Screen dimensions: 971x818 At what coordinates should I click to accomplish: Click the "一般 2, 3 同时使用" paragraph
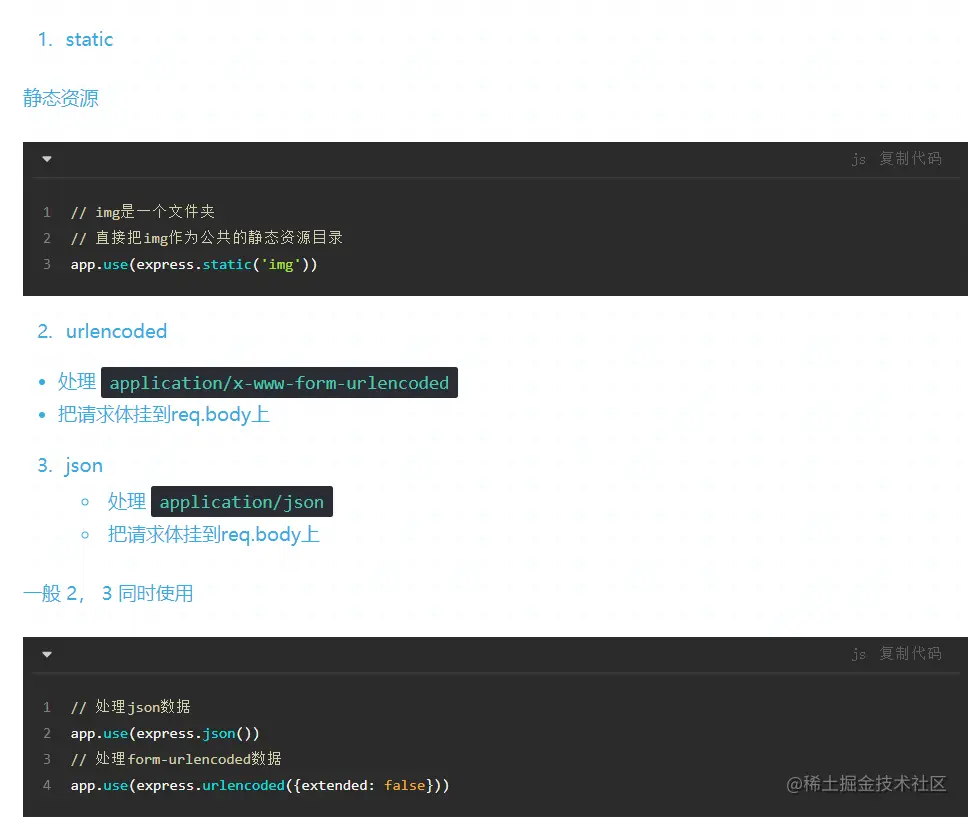click(108, 593)
